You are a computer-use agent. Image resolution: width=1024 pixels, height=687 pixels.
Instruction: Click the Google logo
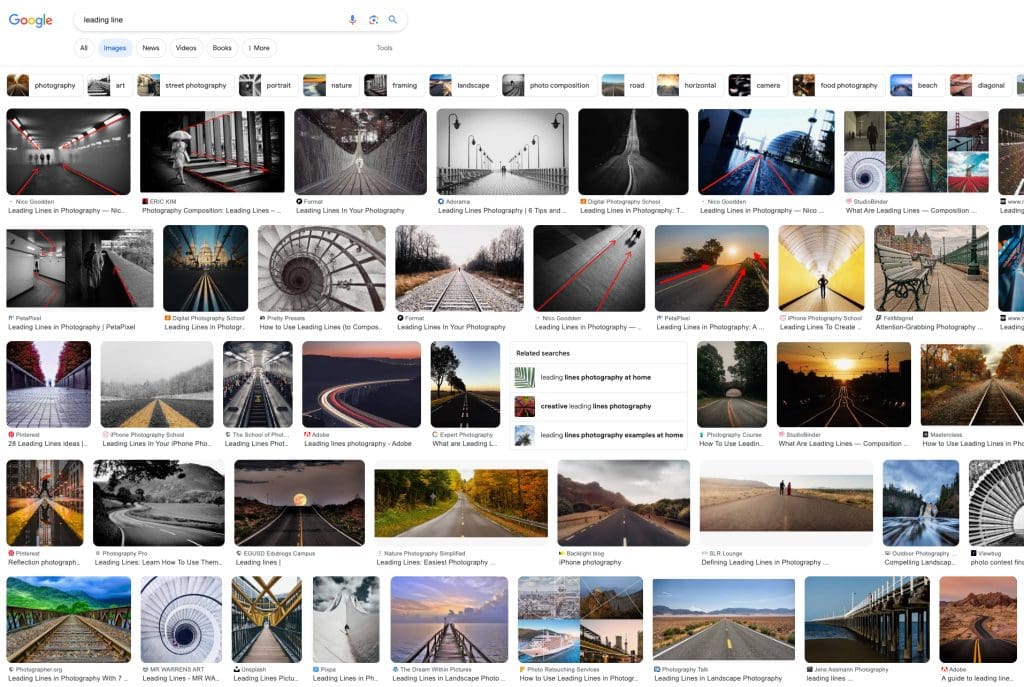click(30, 20)
